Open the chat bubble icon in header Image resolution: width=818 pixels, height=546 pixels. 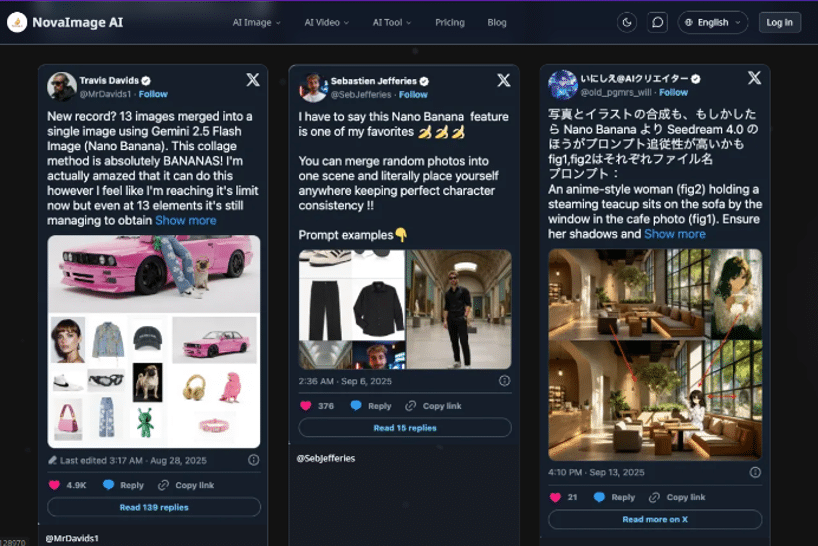657,22
